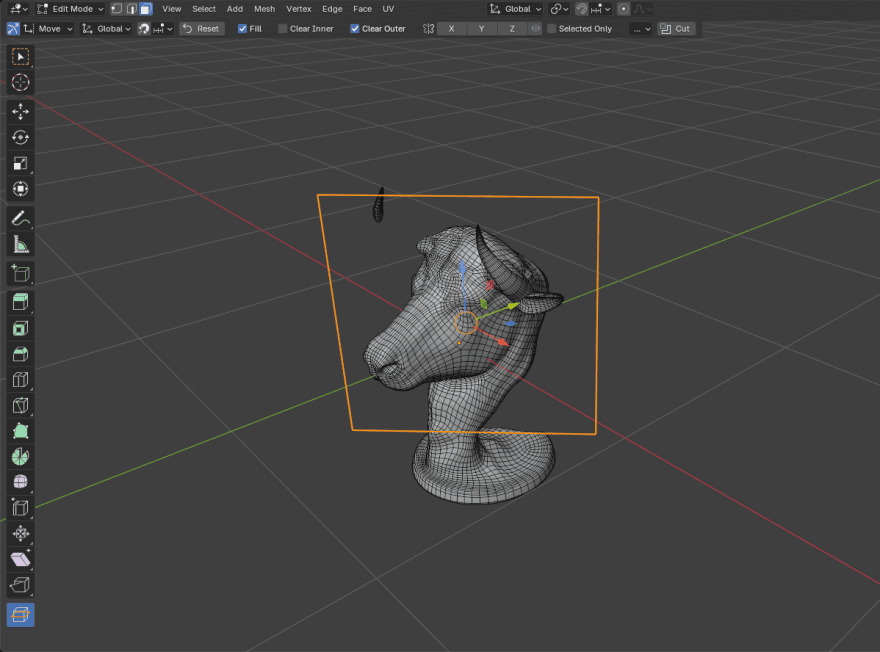Click the Cut button

[676, 29]
